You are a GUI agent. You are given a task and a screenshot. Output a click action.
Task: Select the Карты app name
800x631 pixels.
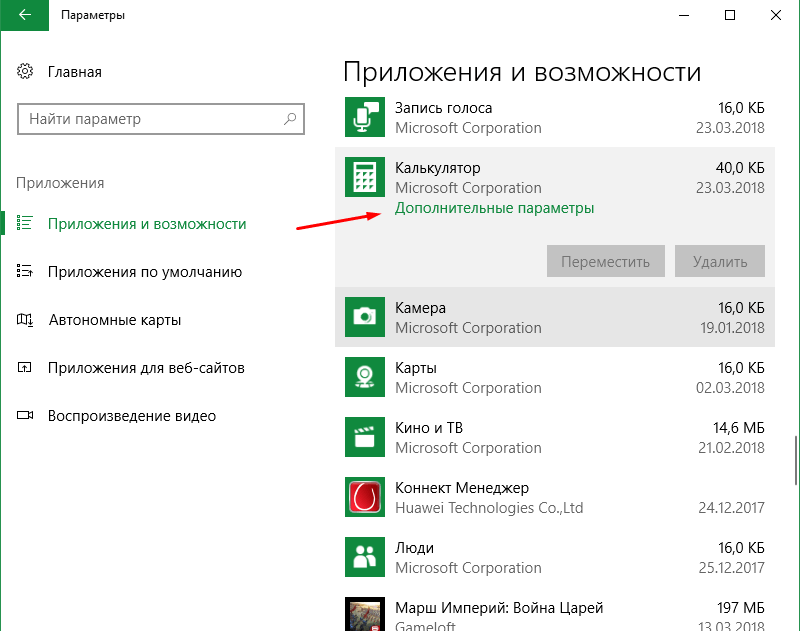click(x=416, y=368)
